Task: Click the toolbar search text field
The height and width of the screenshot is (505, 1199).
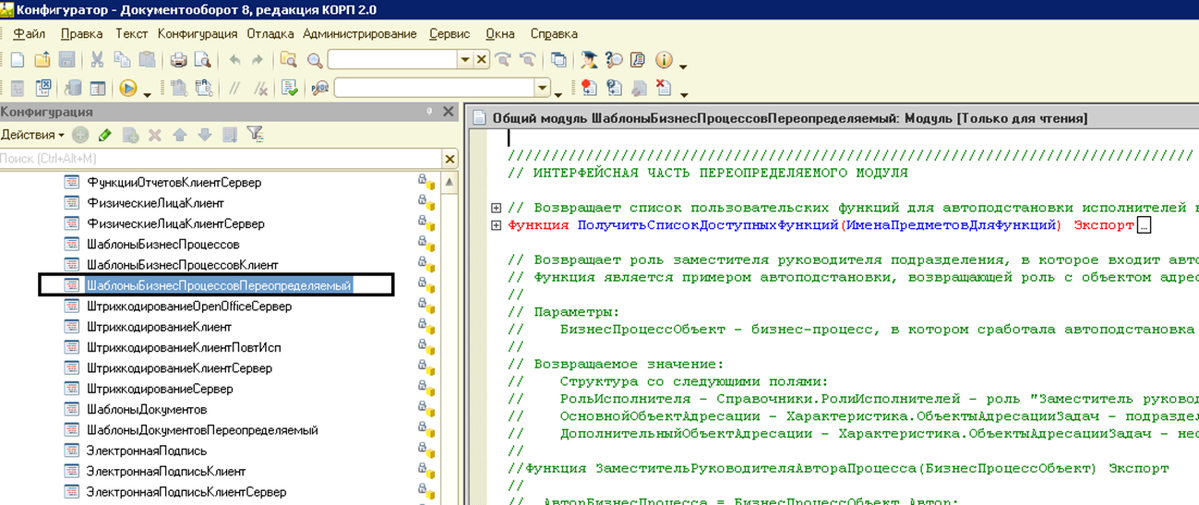Action: pyautogui.click(x=392, y=60)
